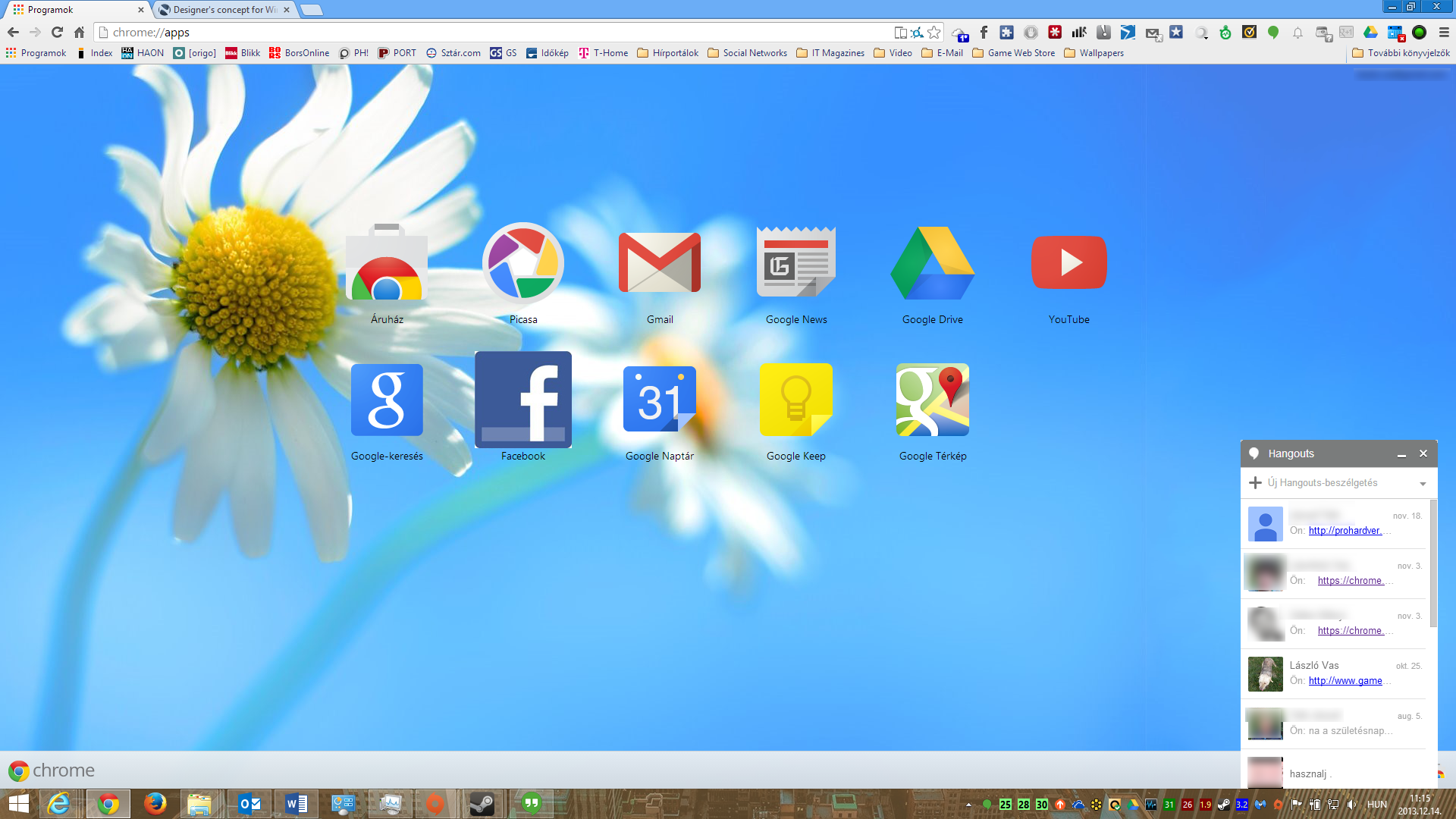
Task: Click the calendar extension icon with red badge
Action: [x=1395, y=33]
